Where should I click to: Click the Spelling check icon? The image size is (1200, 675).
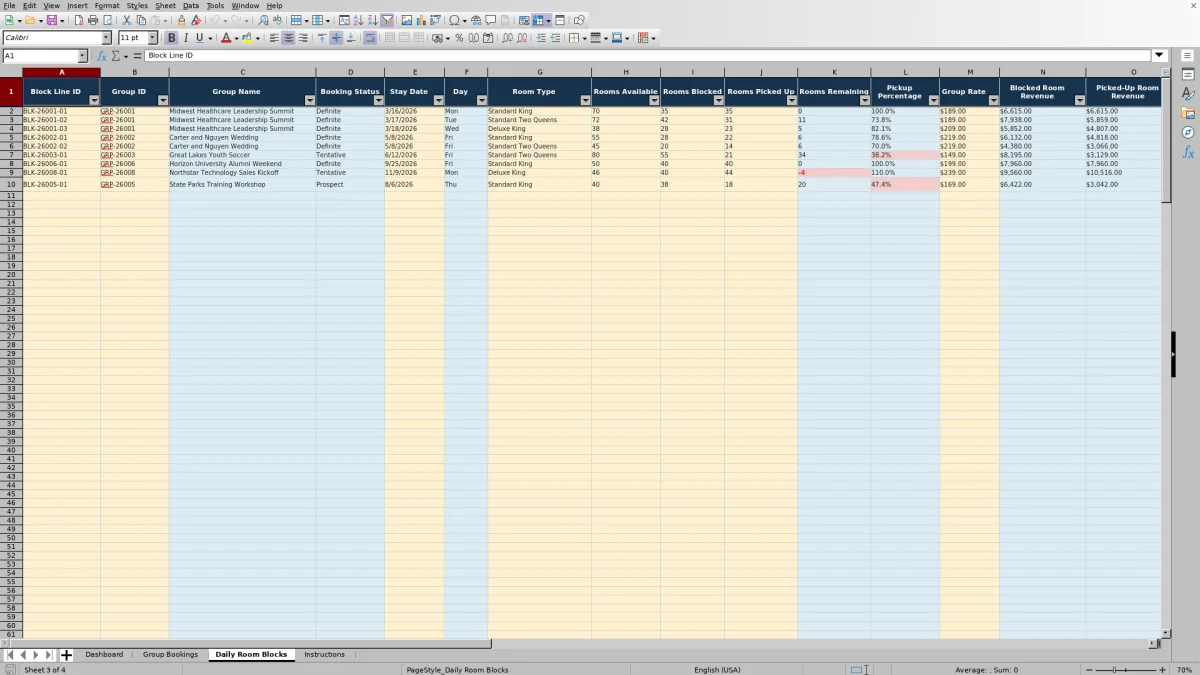(x=277, y=20)
